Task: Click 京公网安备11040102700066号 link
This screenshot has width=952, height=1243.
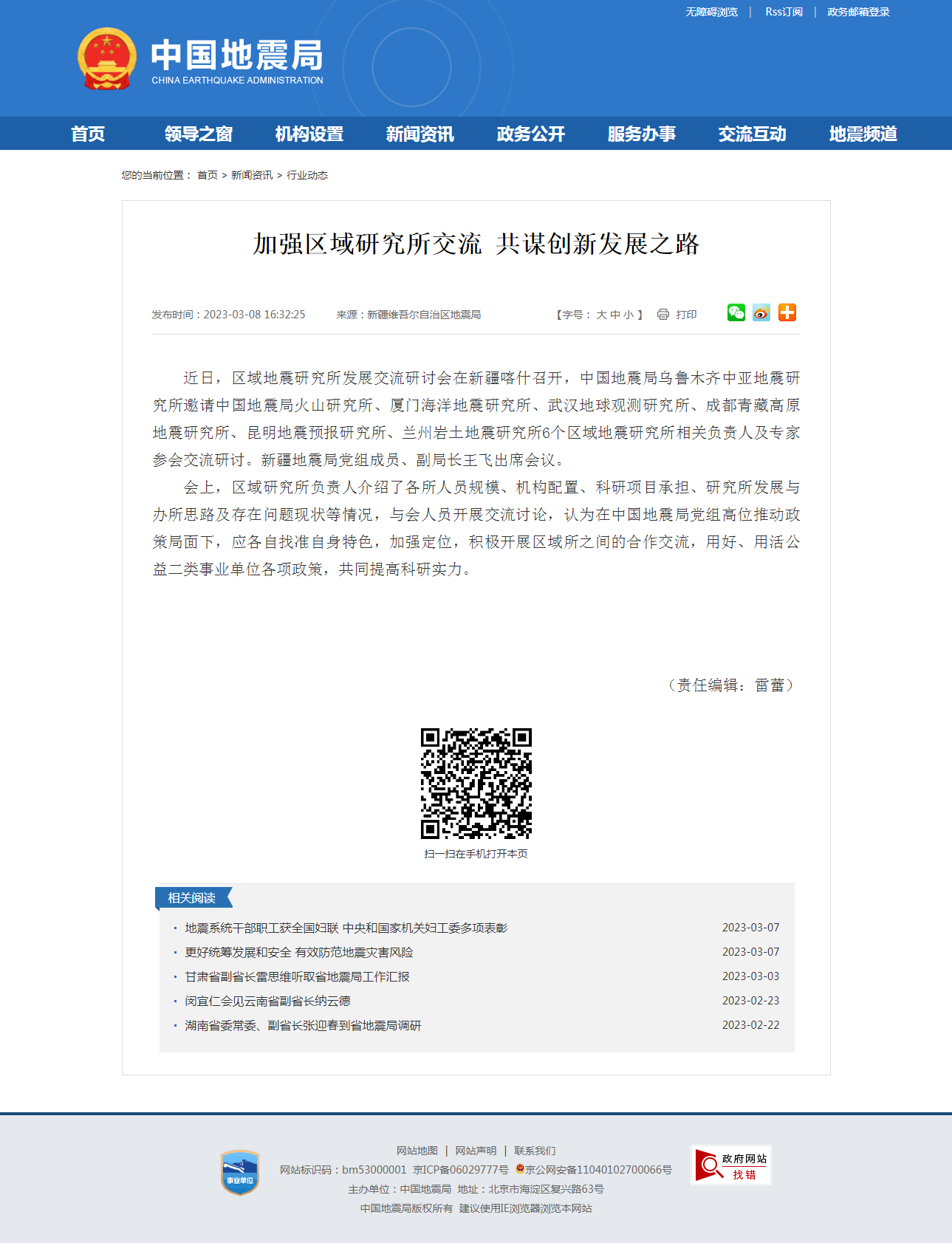Action: click(598, 1170)
